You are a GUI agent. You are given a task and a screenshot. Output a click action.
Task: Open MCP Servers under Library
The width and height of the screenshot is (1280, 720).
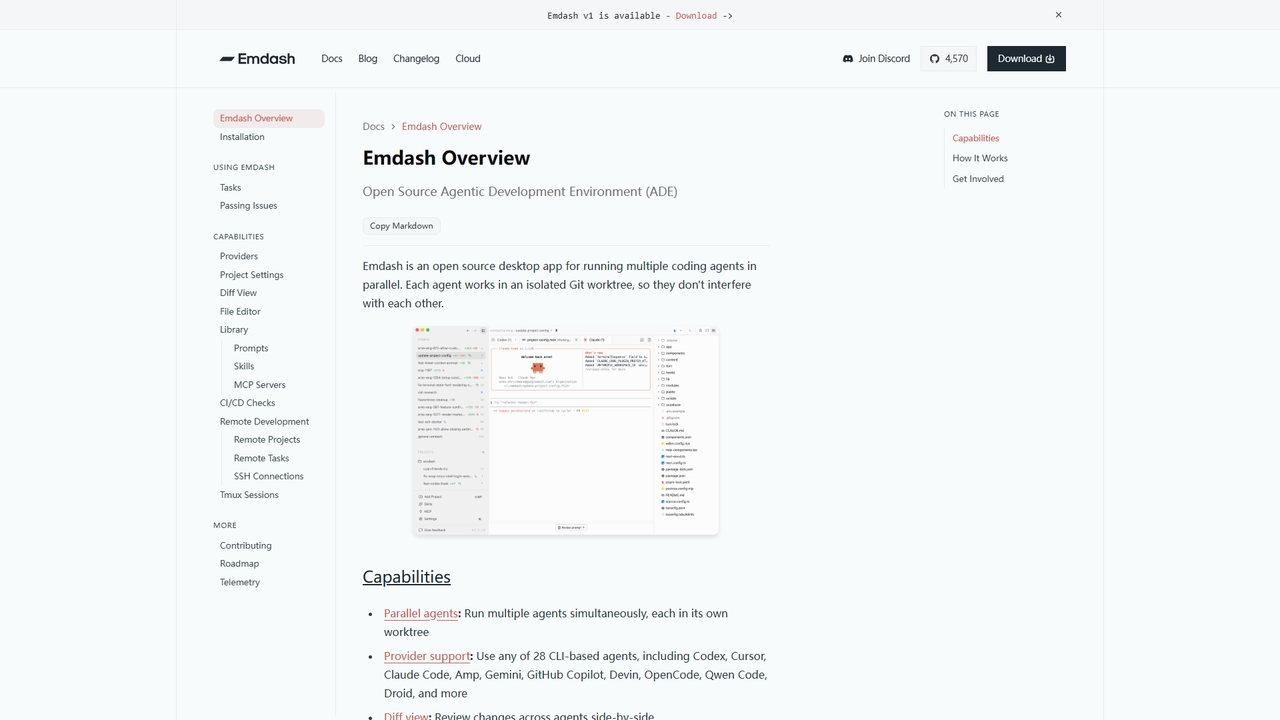pos(260,385)
